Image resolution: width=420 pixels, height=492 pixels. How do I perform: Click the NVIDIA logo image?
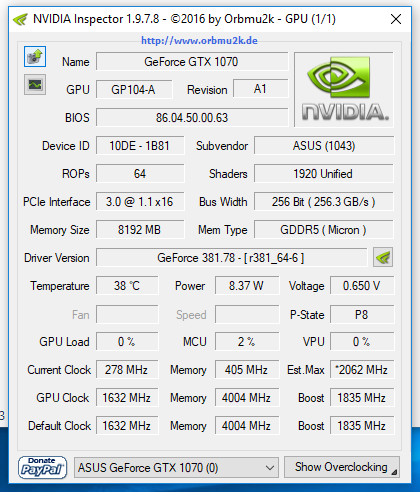coord(344,89)
